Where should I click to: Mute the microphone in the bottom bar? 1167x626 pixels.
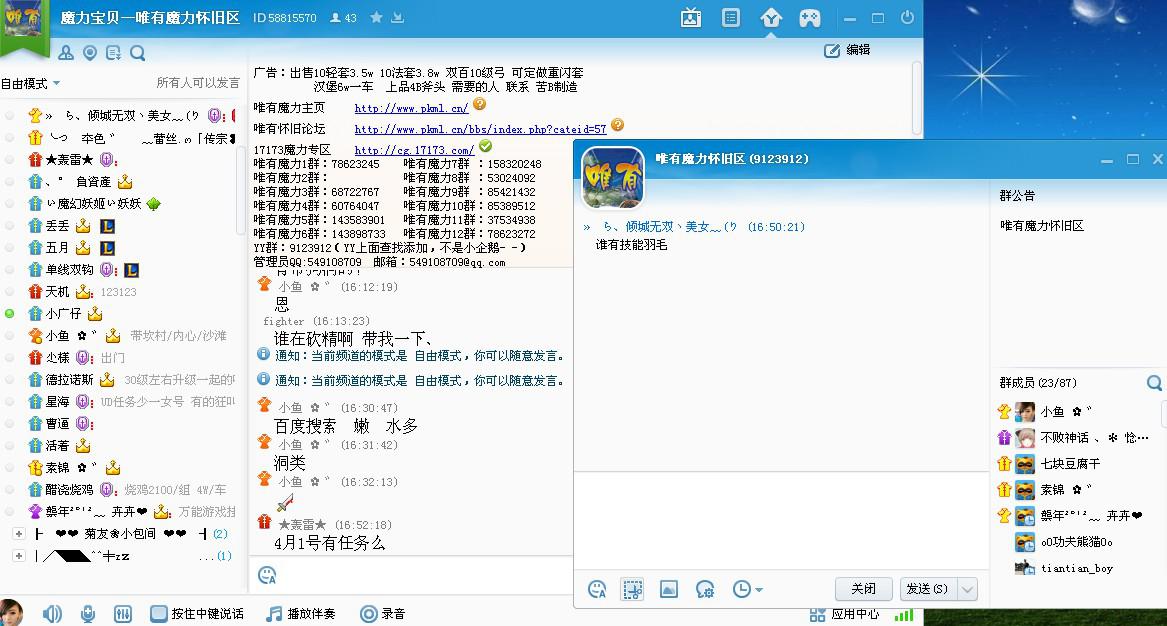[x=88, y=613]
